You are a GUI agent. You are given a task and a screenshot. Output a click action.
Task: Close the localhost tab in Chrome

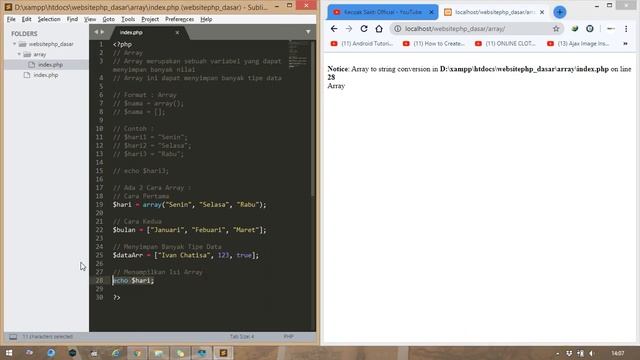(542, 12)
